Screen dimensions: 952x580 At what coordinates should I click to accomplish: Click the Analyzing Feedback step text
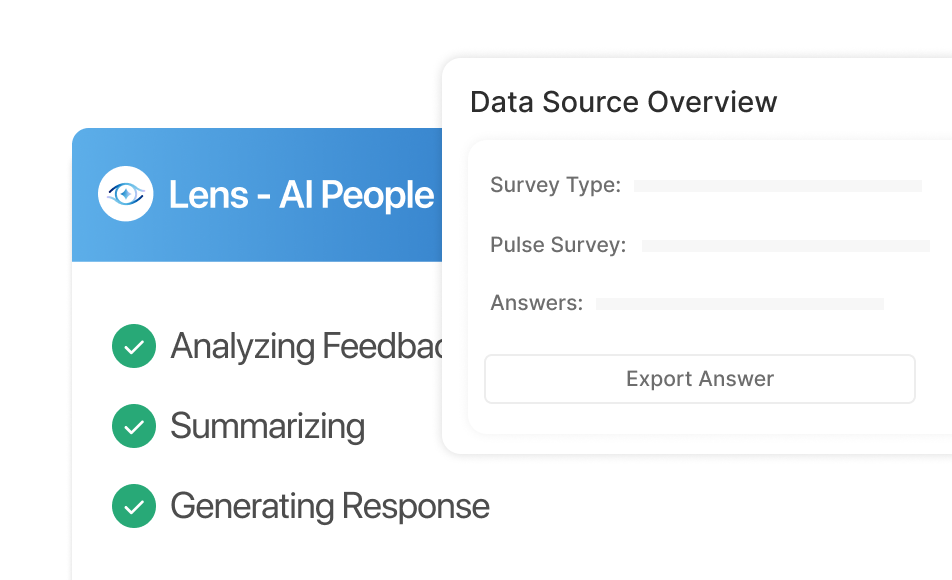pyautogui.click(x=307, y=347)
